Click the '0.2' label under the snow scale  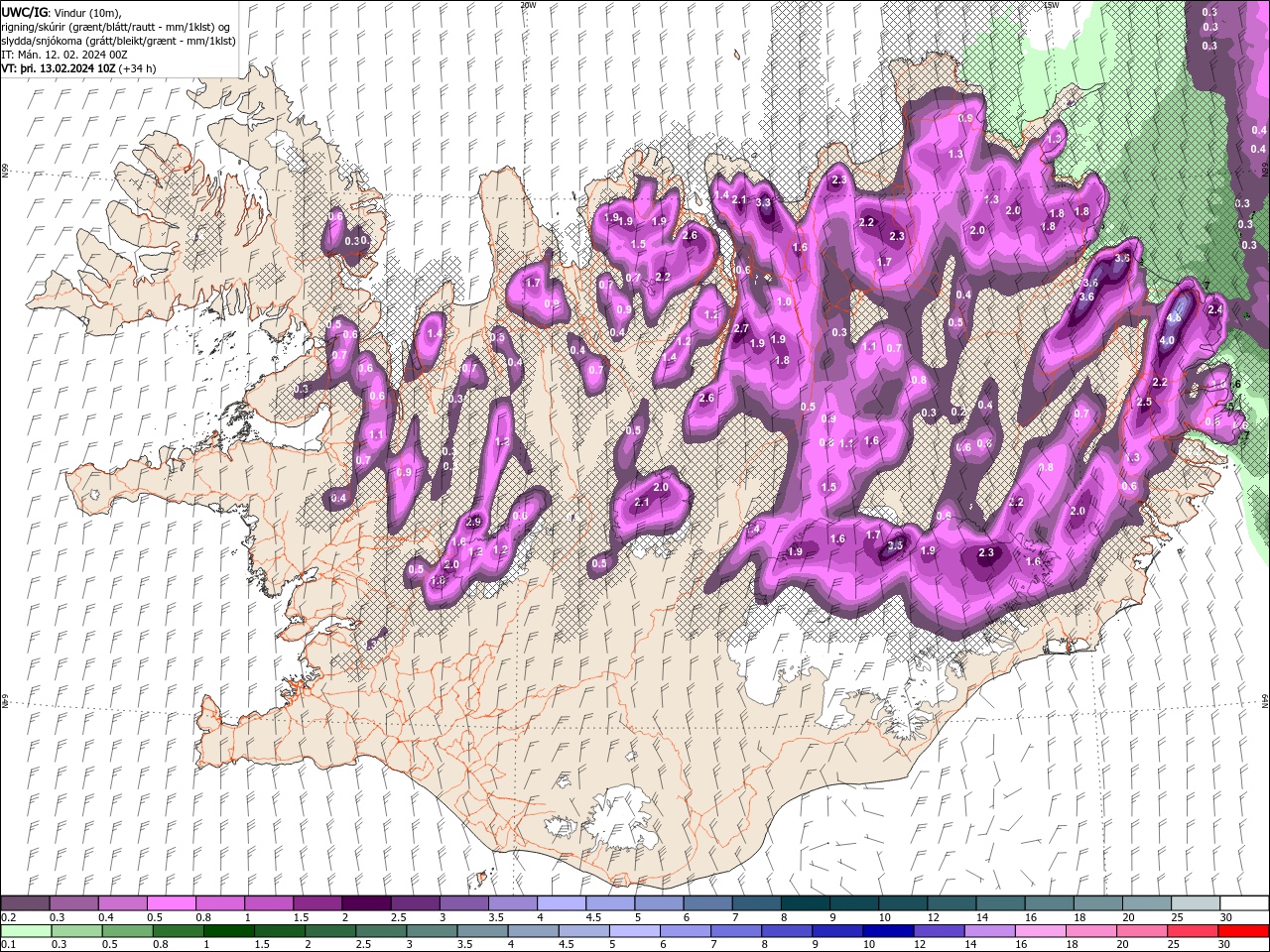click(x=8, y=917)
